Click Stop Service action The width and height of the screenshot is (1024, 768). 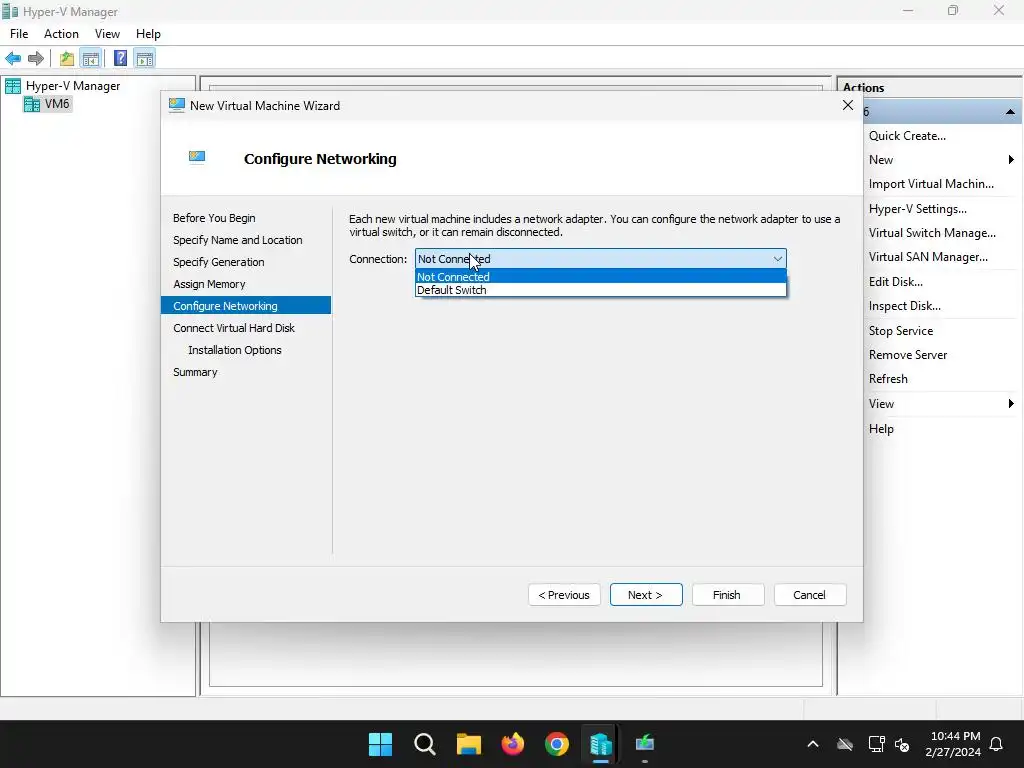901,331
